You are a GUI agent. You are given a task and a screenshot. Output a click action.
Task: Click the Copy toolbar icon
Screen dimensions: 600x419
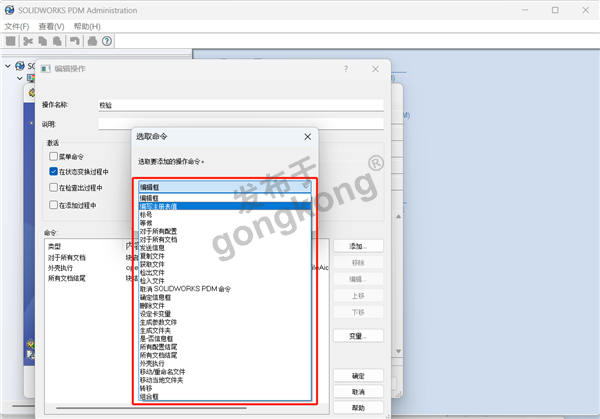click(42, 41)
